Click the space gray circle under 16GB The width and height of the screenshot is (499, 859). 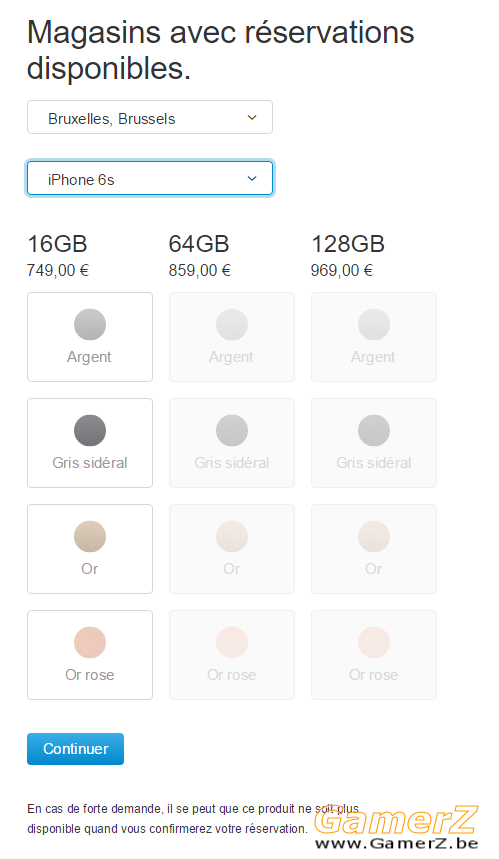coord(90,431)
